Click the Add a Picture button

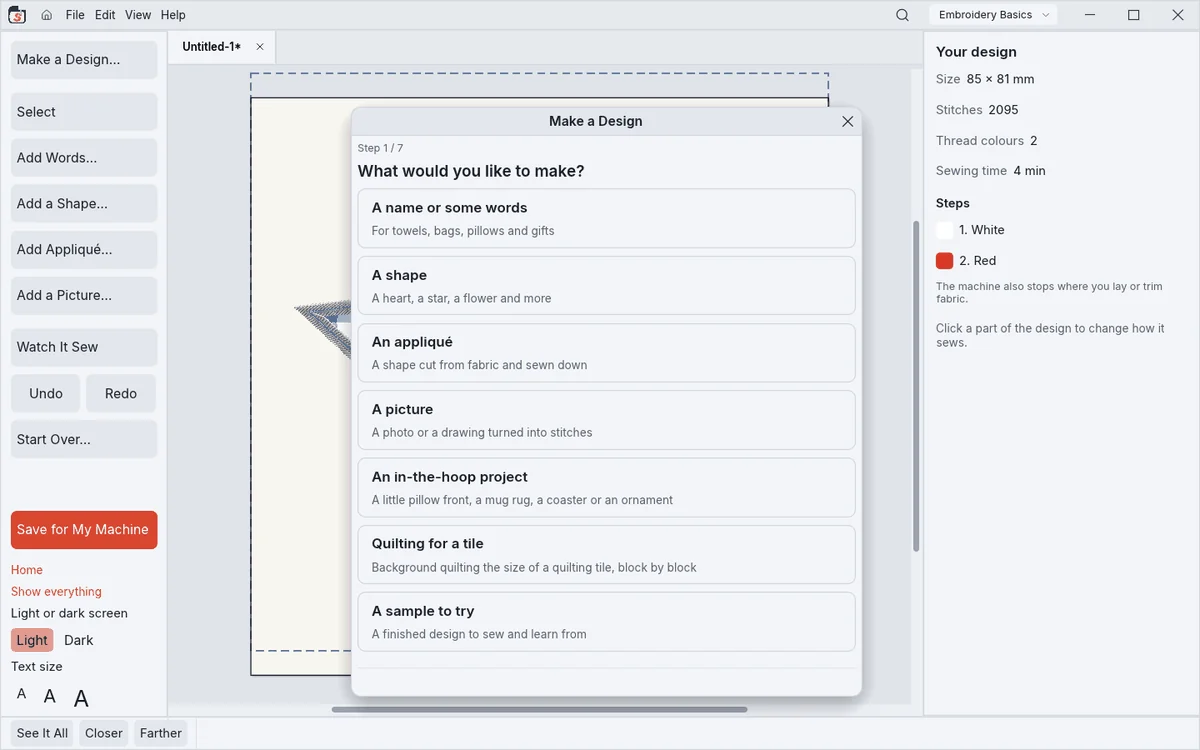84,296
